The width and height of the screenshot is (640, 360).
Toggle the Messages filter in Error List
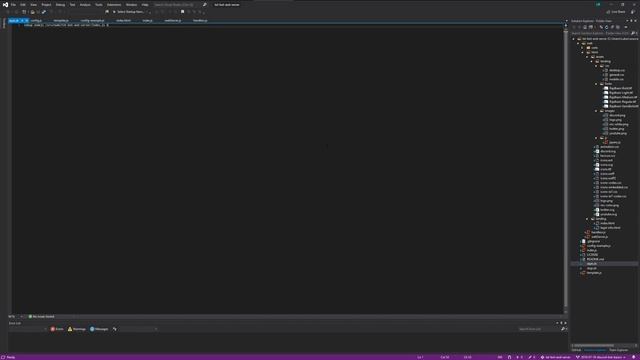pyautogui.click(x=99, y=329)
